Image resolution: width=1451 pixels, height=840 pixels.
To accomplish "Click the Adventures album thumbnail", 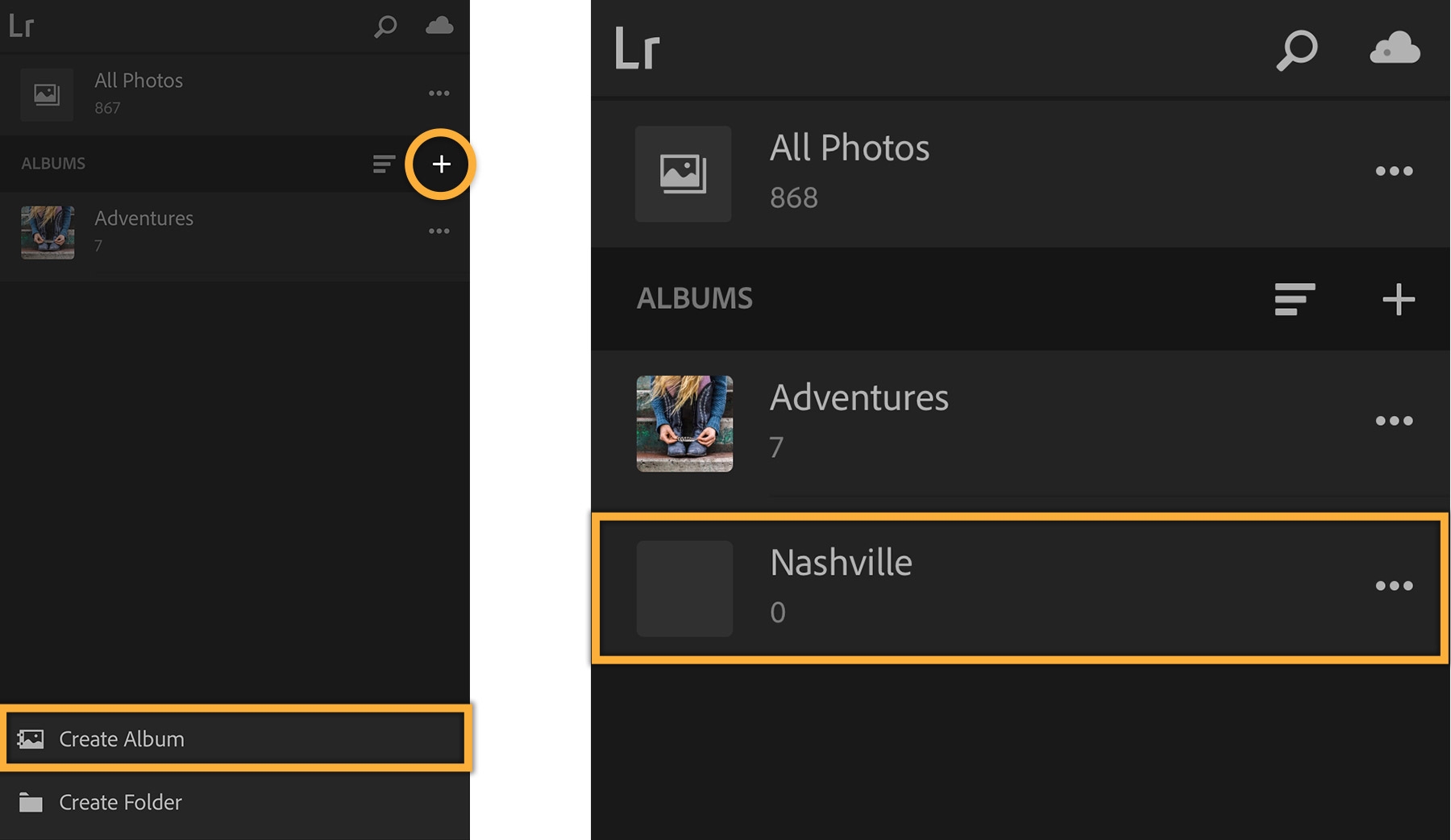I will pos(684,424).
